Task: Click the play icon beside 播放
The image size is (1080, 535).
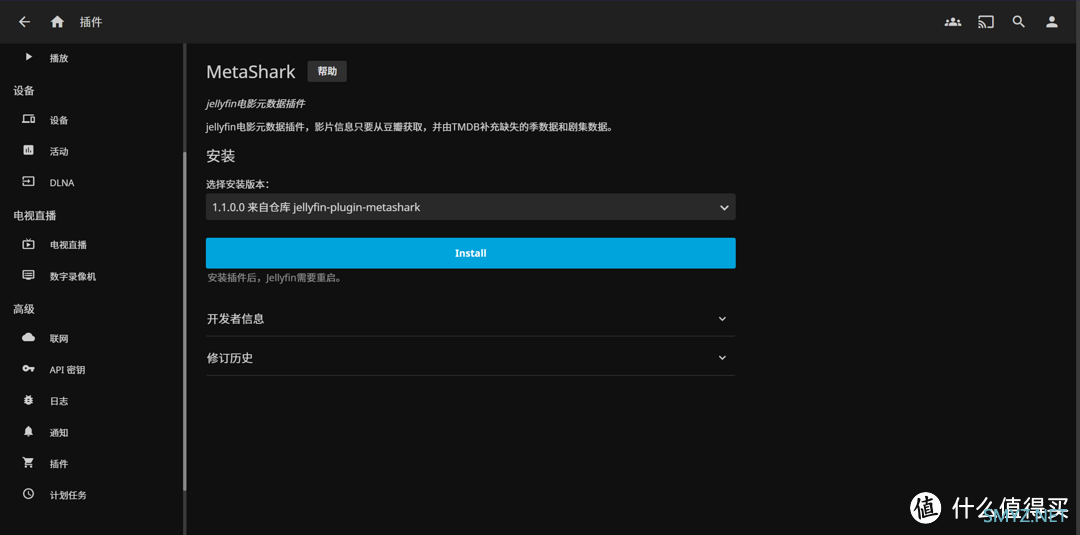Action: [x=28, y=57]
